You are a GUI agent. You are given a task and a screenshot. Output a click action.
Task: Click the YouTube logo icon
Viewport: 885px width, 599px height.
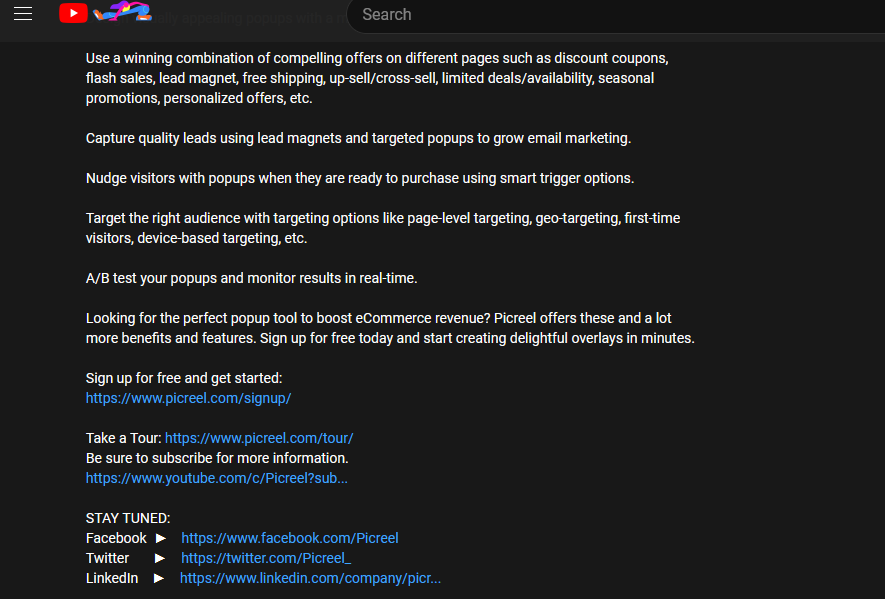tap(73, 13)
